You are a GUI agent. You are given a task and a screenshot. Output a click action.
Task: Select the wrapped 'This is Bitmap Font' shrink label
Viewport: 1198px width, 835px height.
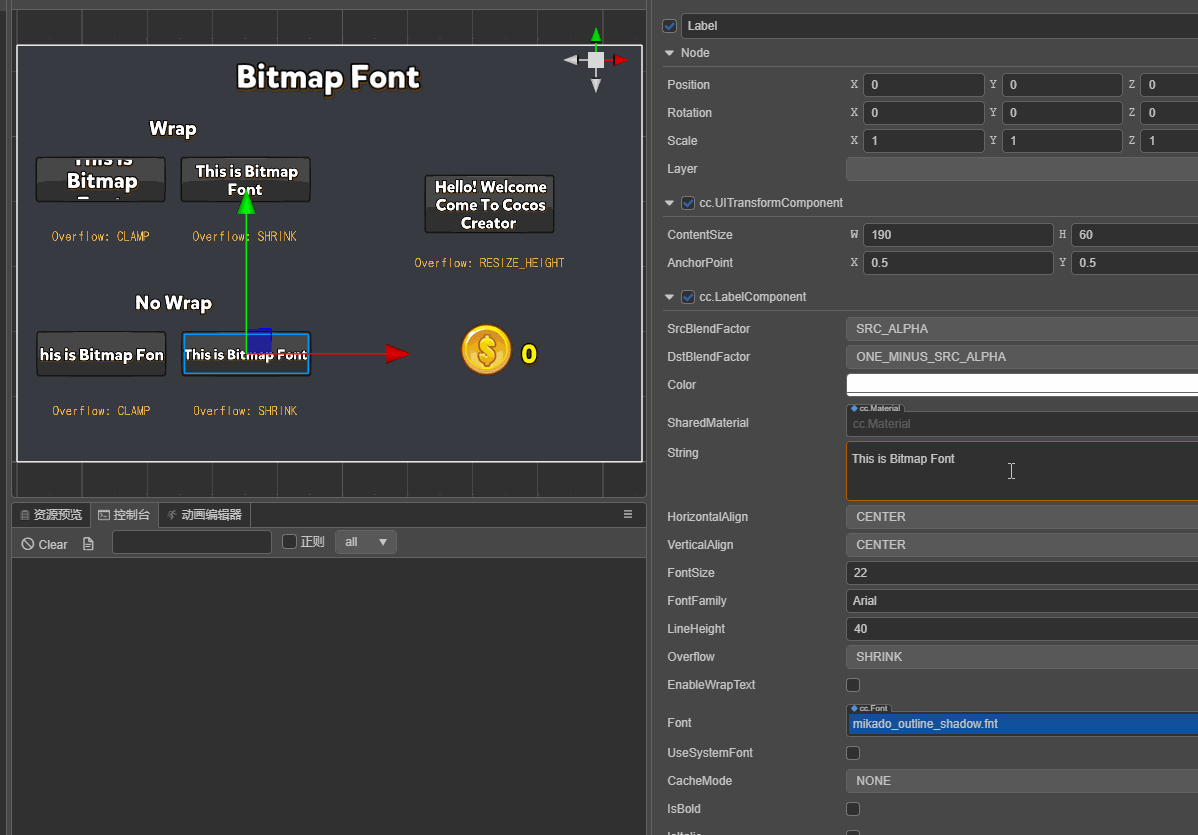tap(245, 180)
